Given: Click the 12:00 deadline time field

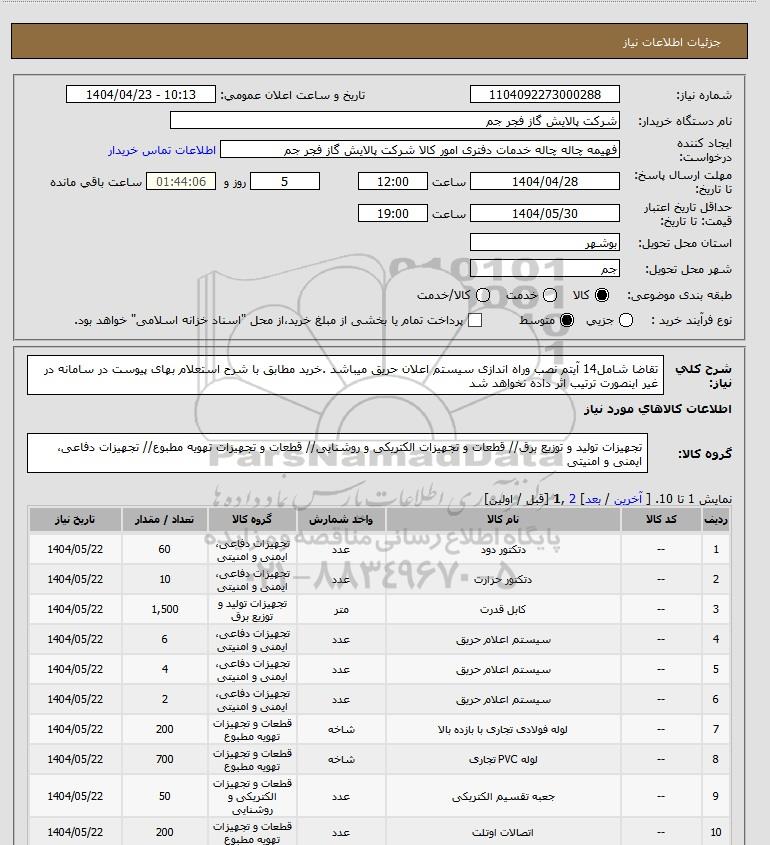Looking at the screenshot, I should [393, 182].
